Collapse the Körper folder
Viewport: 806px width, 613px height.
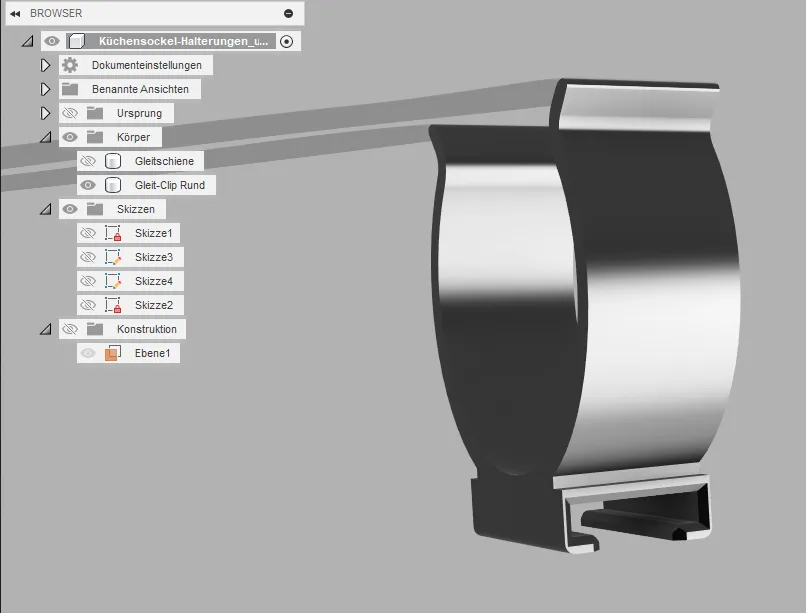coord(44,137)
